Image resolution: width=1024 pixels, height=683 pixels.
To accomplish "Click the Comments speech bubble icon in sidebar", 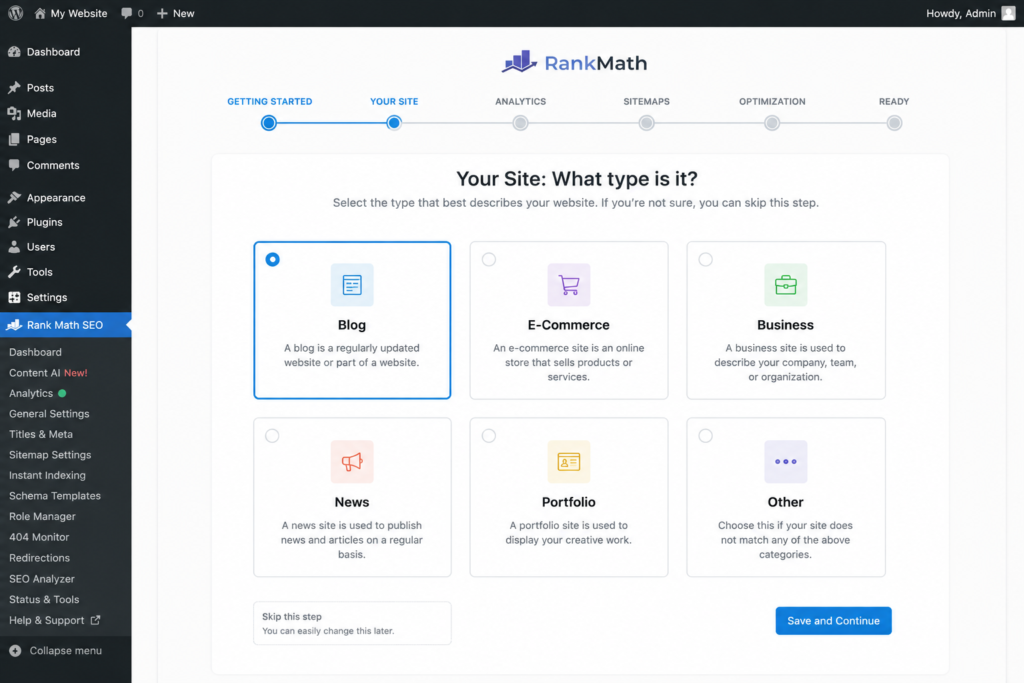I will (x=14, y=165).
